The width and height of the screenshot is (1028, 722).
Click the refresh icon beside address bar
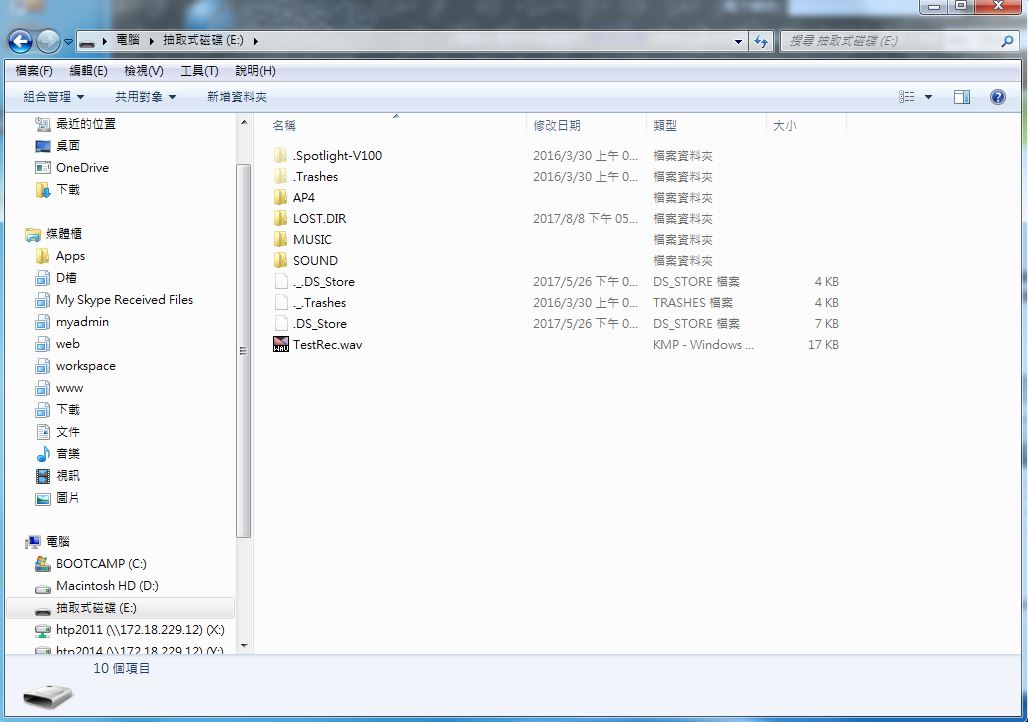[x=761, y=41]
